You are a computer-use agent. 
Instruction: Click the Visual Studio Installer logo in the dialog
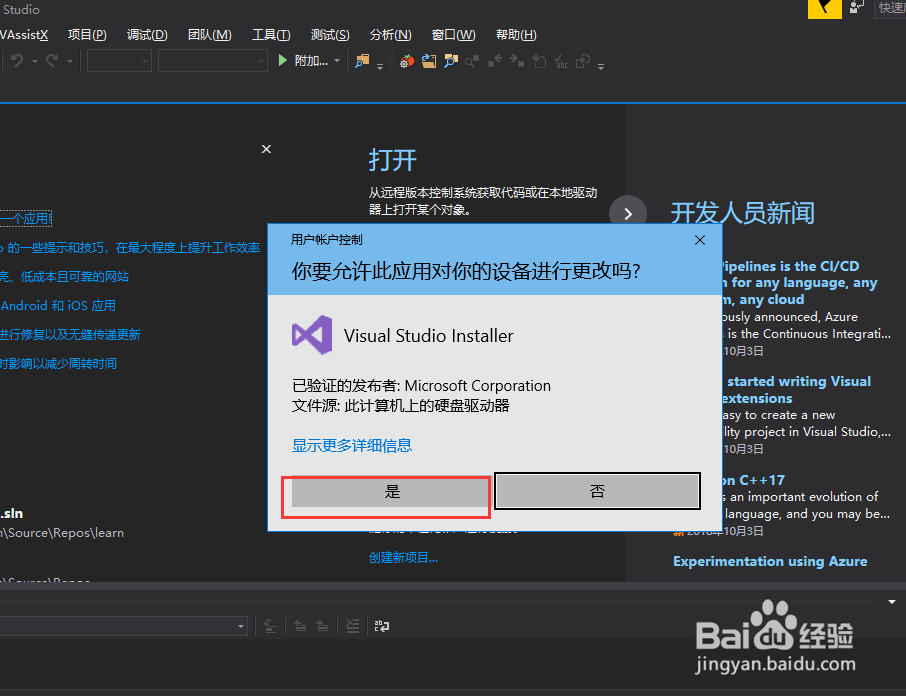point(312,335)
